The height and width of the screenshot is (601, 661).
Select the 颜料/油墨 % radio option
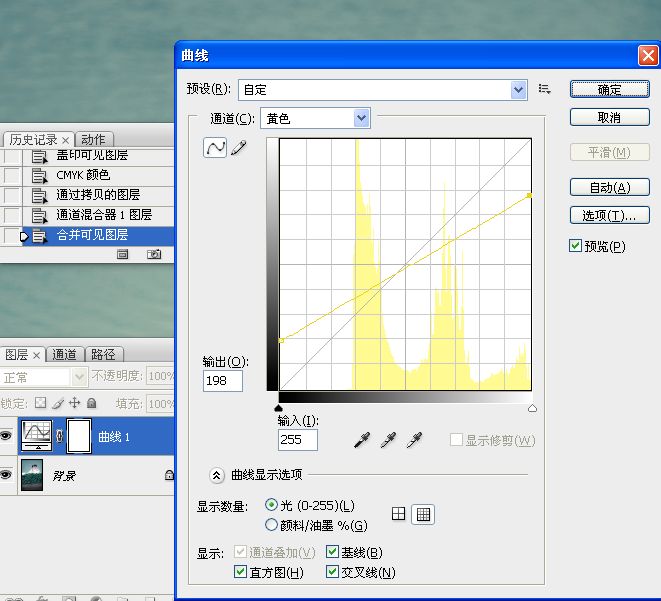coord(271,525)
